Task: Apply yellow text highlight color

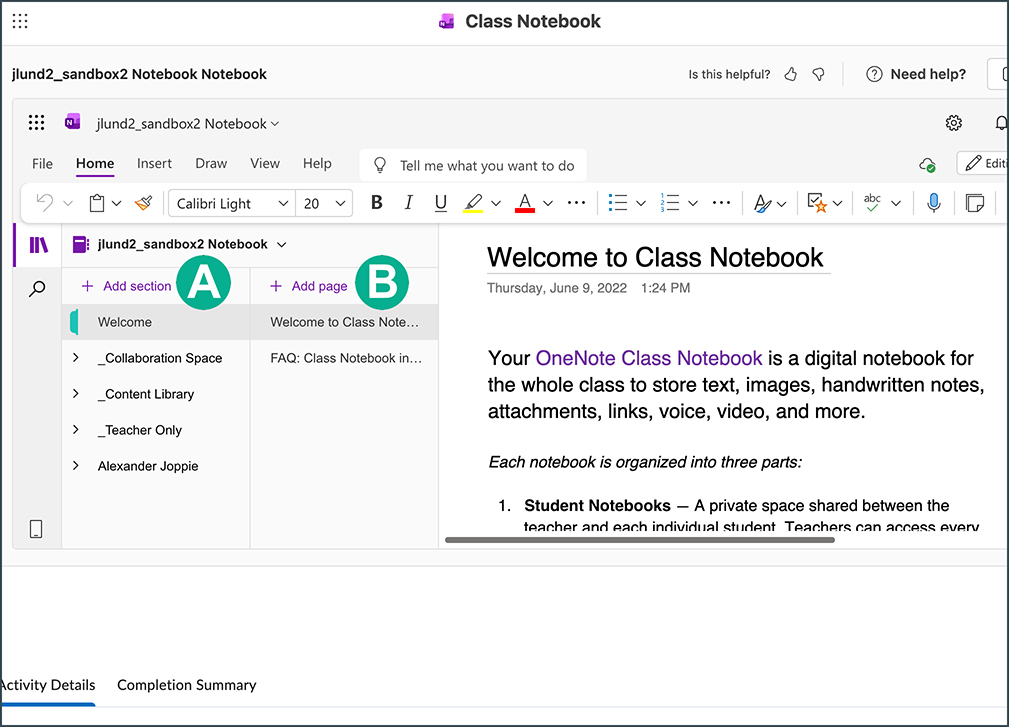Action: pos(473,203)
